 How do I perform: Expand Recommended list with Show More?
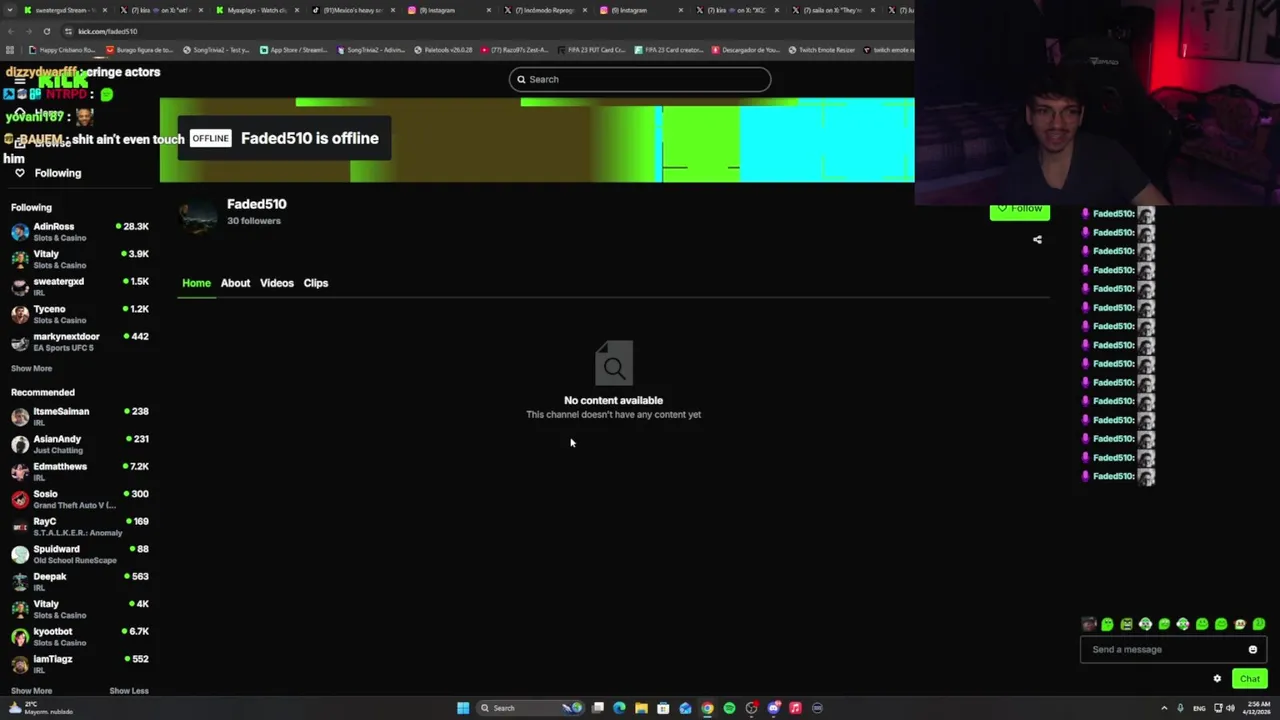[x=31, y=691]
